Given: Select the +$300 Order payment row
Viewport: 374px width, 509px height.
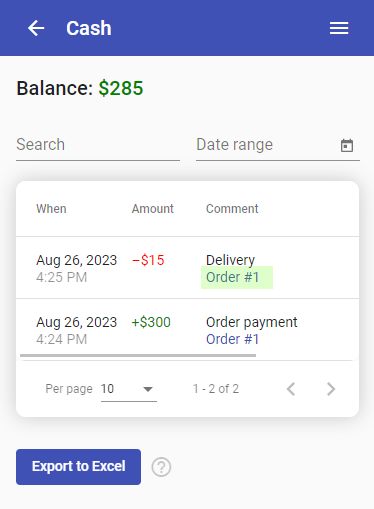Looking at the screenshot, I should point(187,329).
